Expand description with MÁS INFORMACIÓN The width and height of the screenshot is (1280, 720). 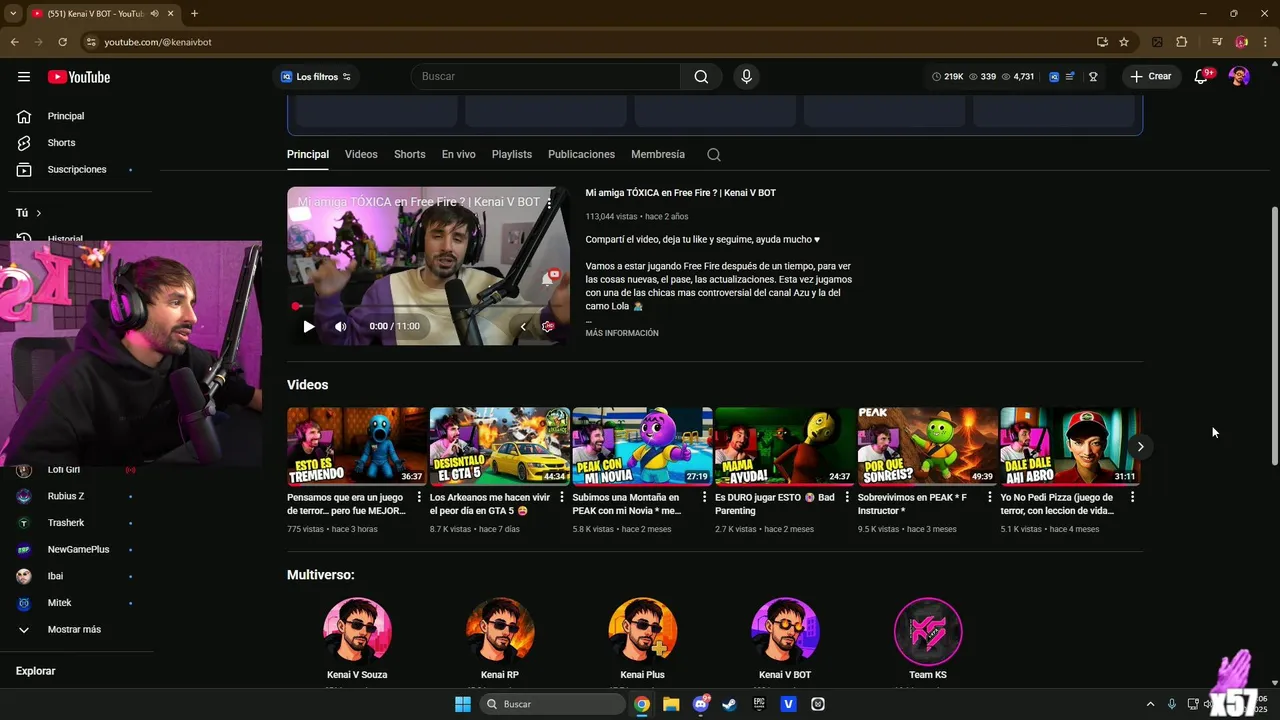[x=622, y=333]
